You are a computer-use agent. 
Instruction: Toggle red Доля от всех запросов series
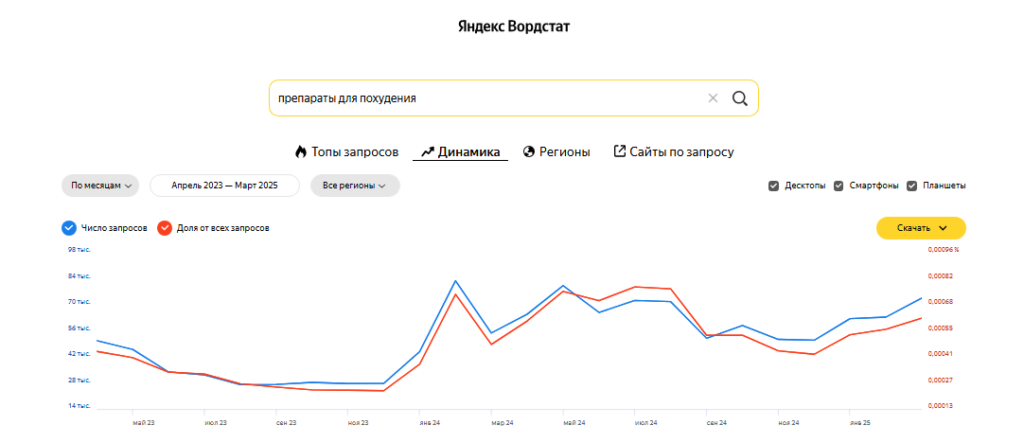coord(165,228)
